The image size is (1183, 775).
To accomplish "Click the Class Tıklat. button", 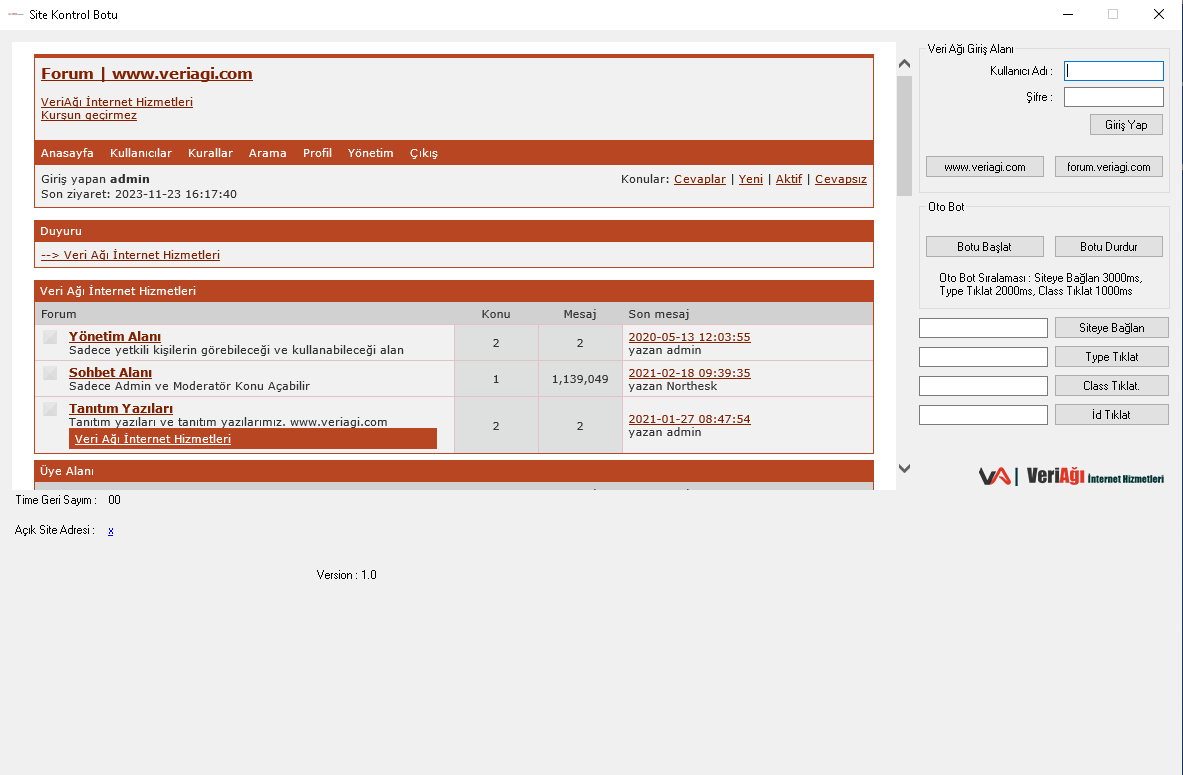I will pos(1111,386).
